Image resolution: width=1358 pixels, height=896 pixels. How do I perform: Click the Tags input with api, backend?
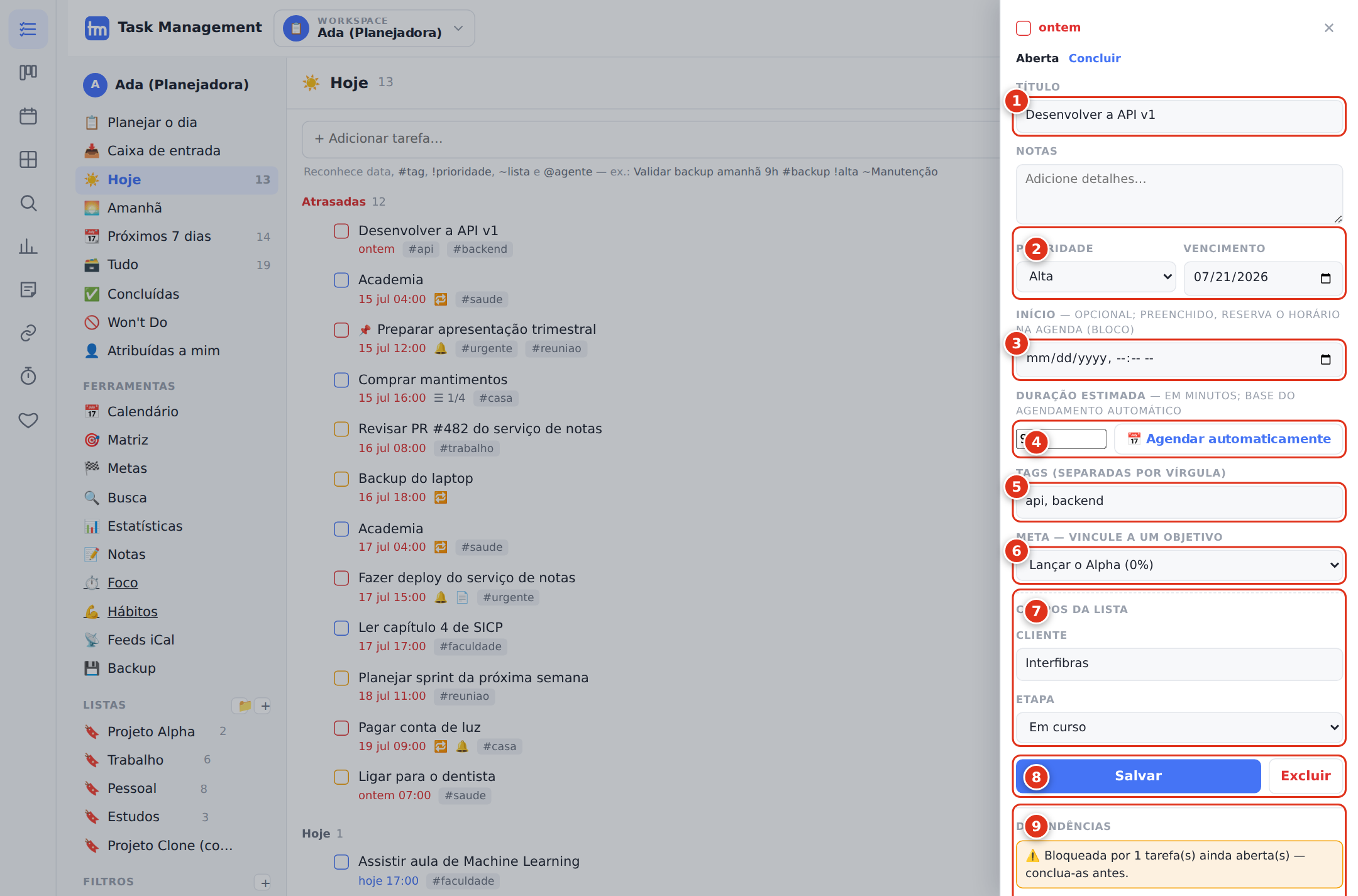pos(1179,501)
